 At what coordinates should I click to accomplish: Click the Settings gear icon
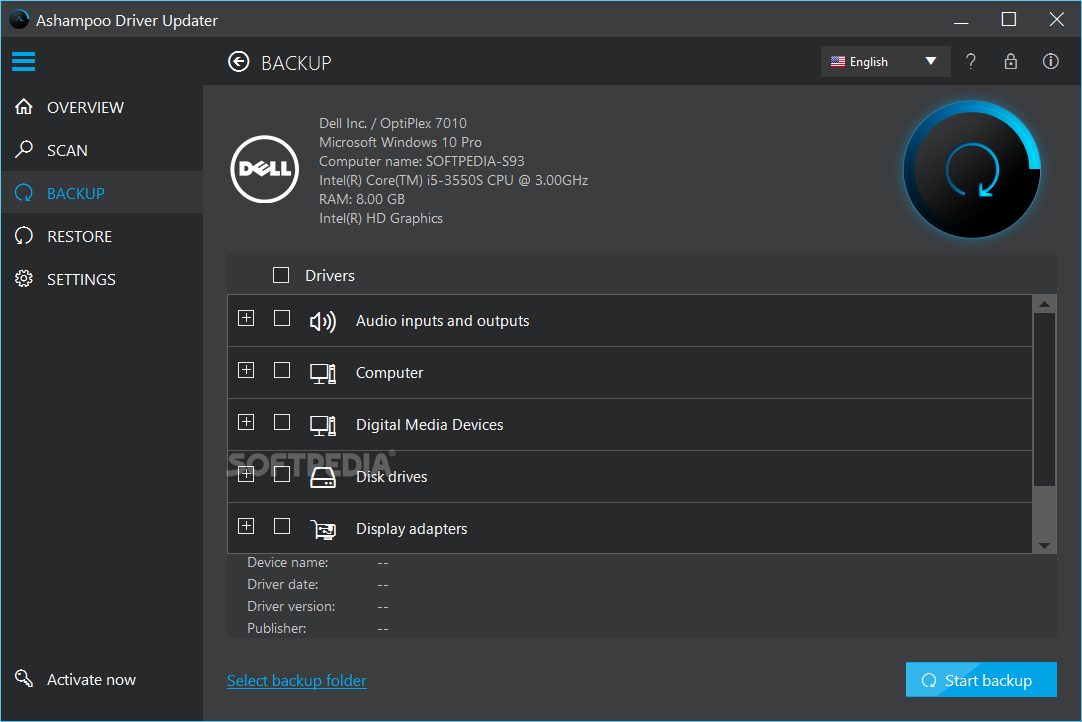[x=24, y=279]
